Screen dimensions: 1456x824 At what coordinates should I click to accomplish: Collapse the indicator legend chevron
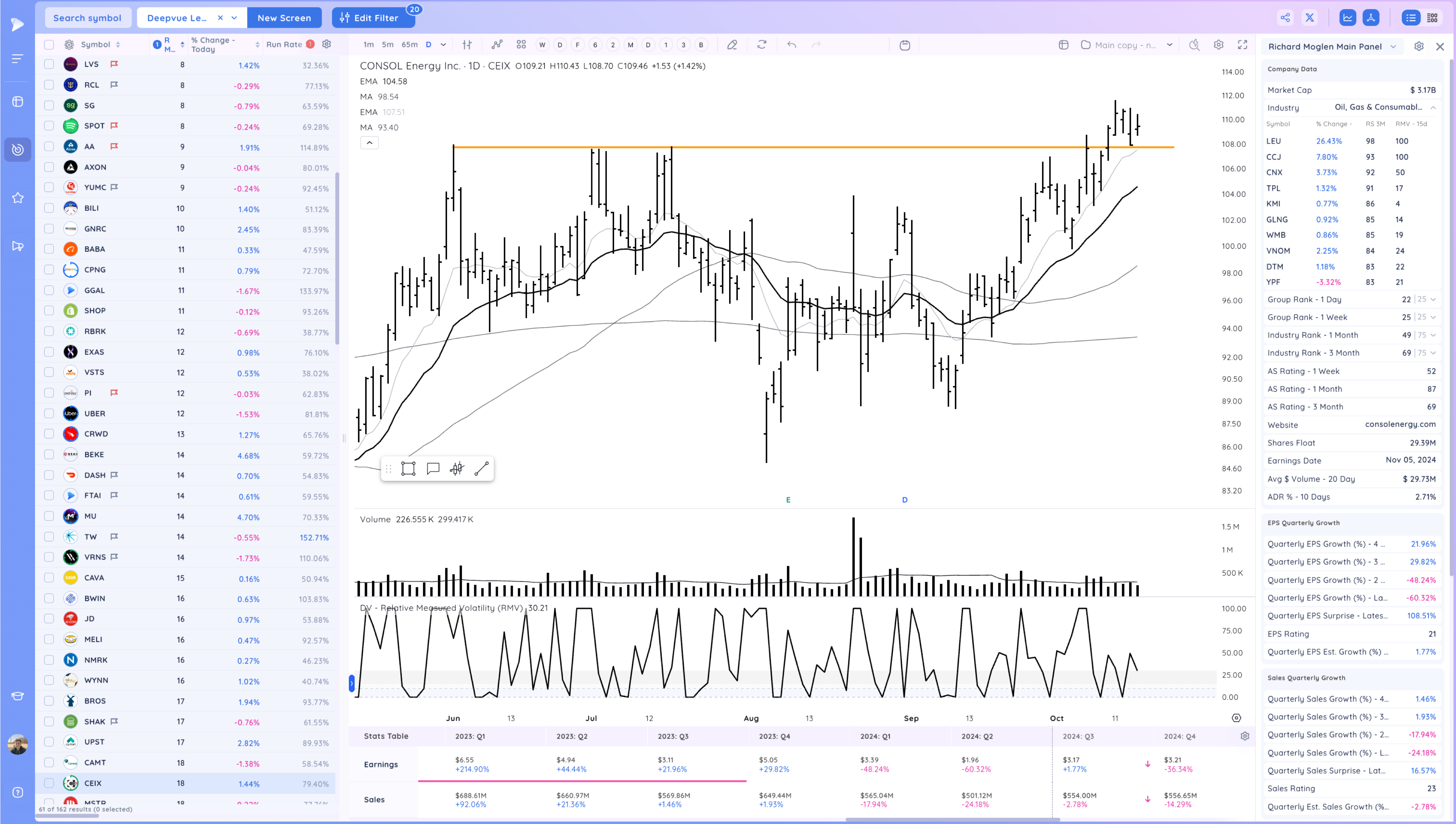[x=369, y=143]
